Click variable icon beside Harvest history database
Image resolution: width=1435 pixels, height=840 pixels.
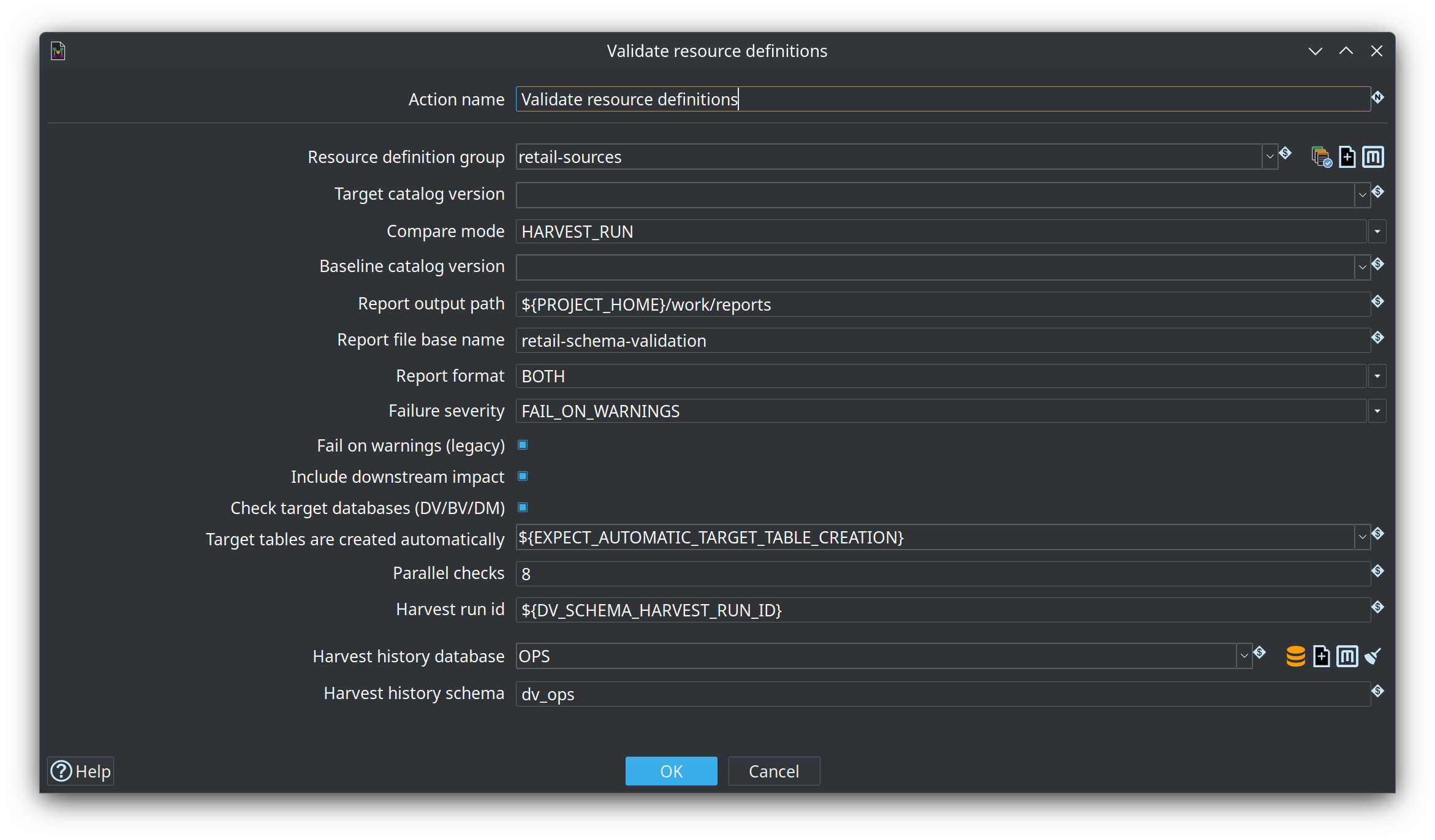pos(1260,653)
